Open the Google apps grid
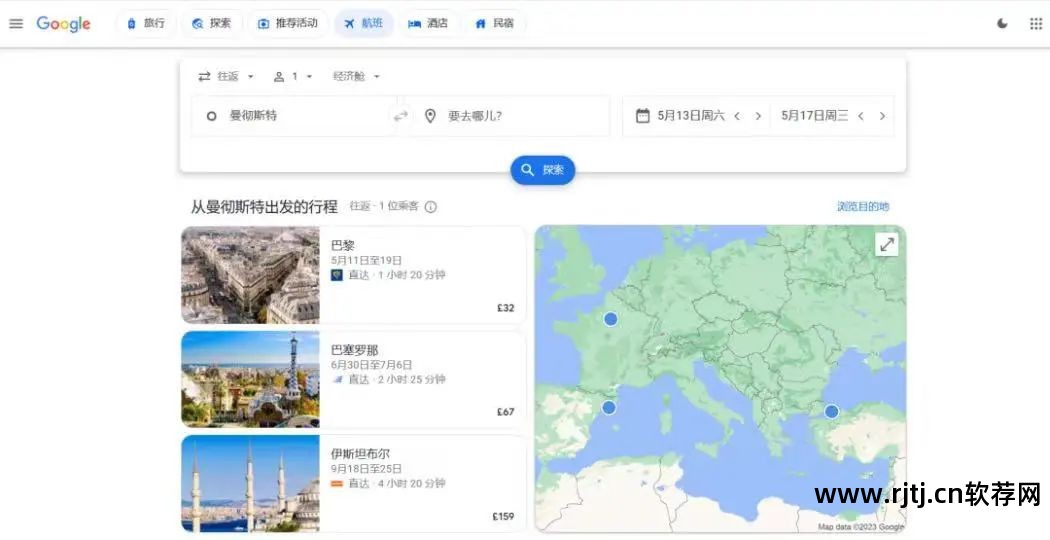The height and width of the screenshot is (540, 1050). coord(1035,23)
